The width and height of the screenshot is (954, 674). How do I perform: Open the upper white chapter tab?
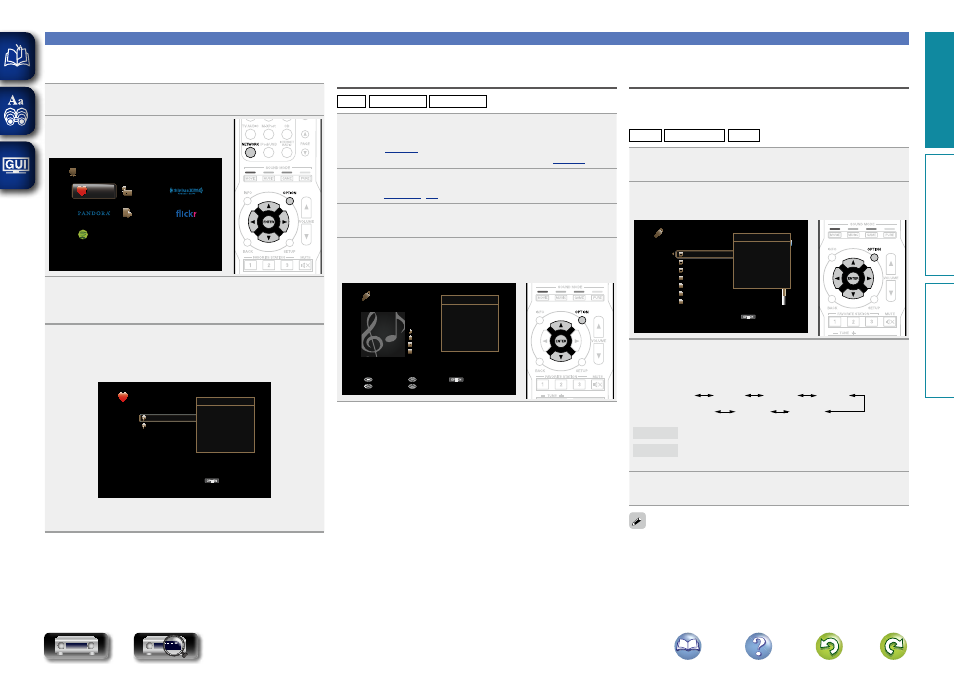click(x=939, y=215)
